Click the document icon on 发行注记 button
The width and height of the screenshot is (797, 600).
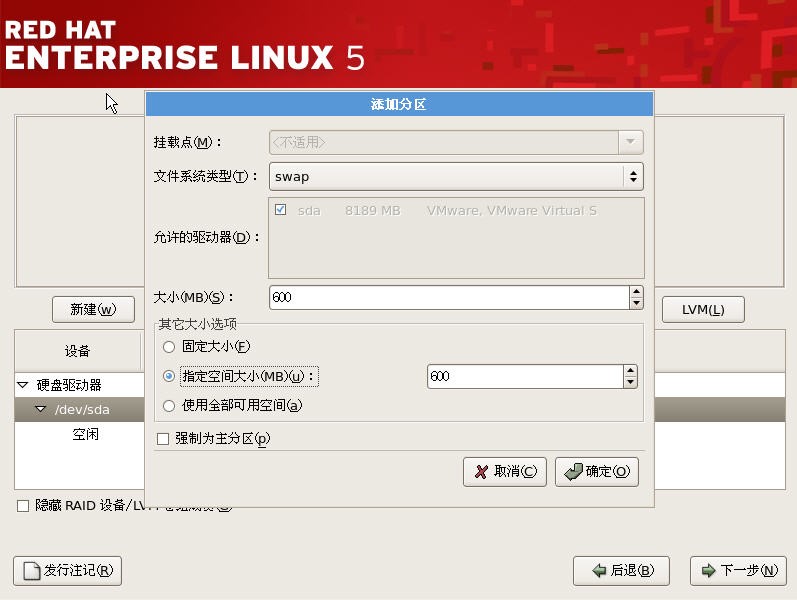(x=31, y=571)
